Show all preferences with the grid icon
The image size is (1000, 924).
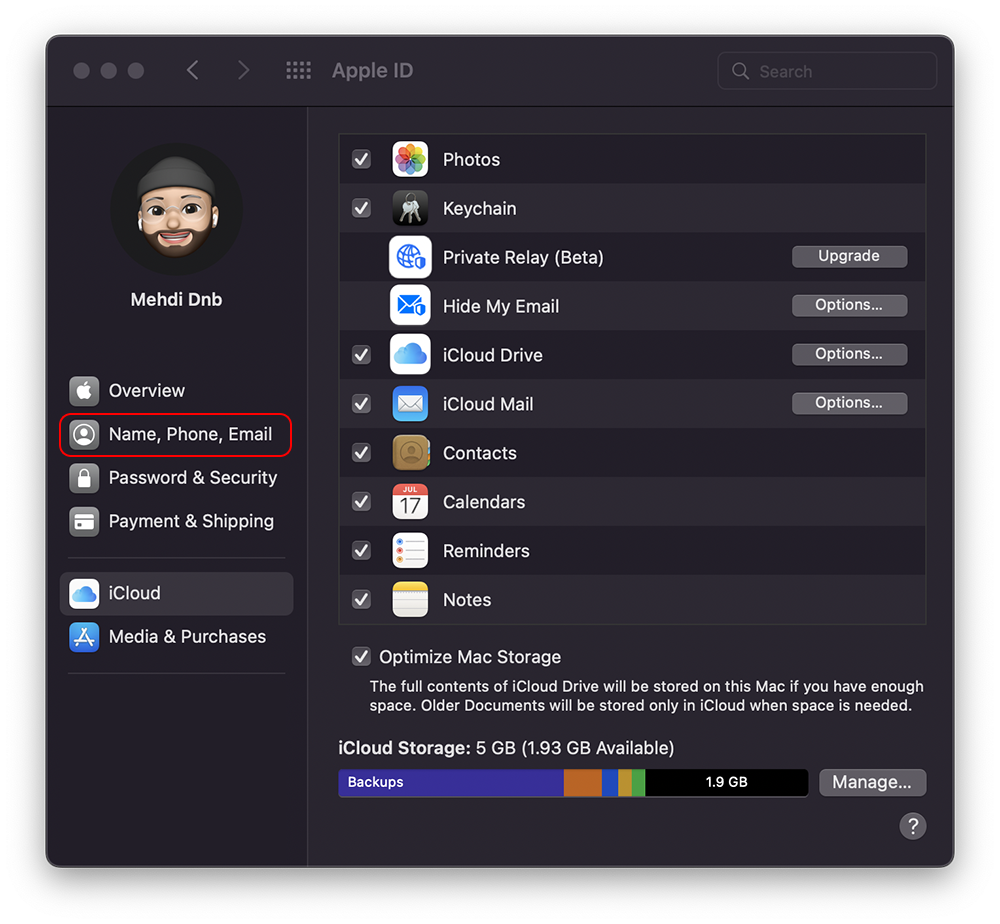(298, 70)
